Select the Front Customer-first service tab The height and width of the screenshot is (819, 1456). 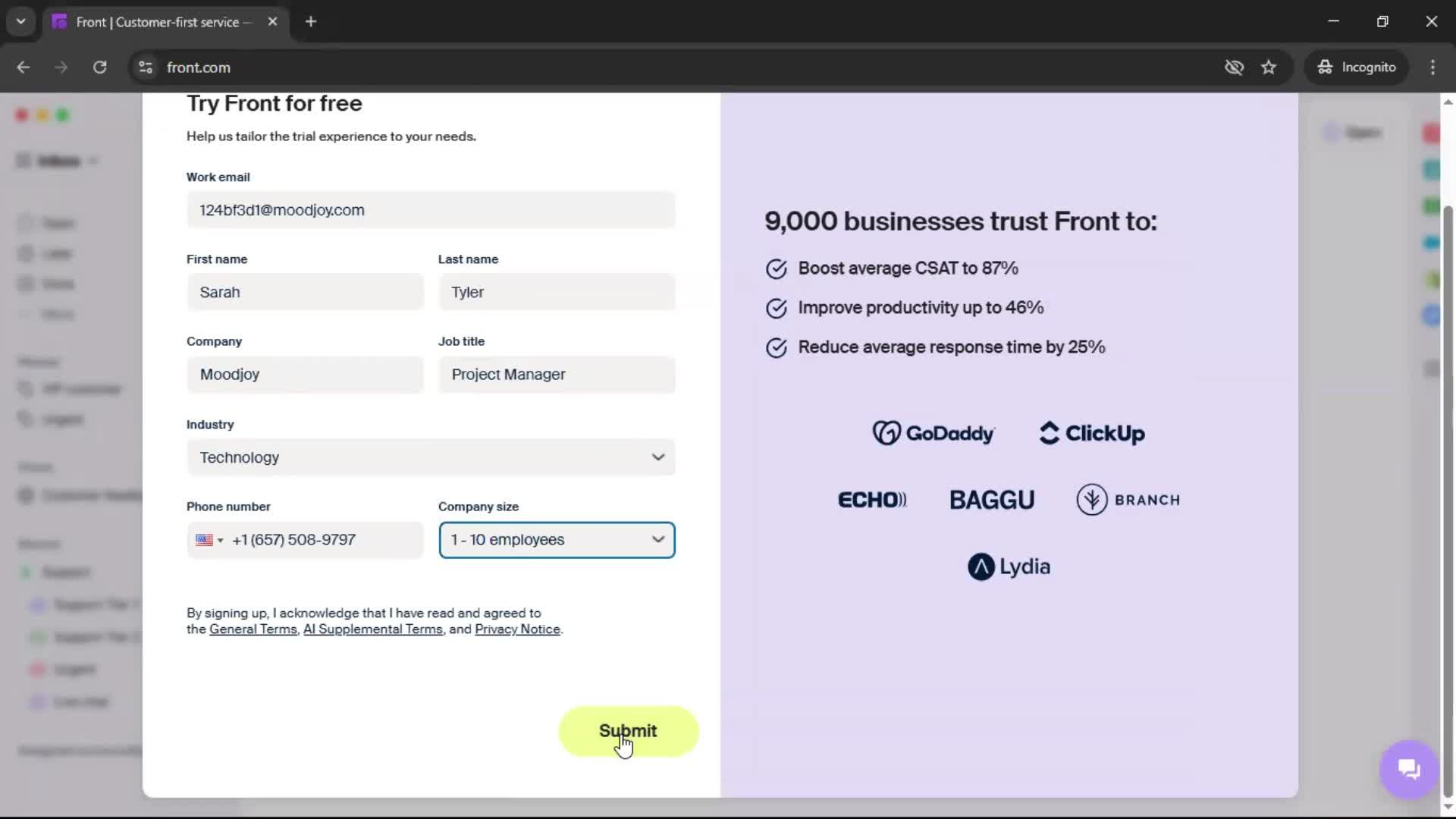(152, 21)
